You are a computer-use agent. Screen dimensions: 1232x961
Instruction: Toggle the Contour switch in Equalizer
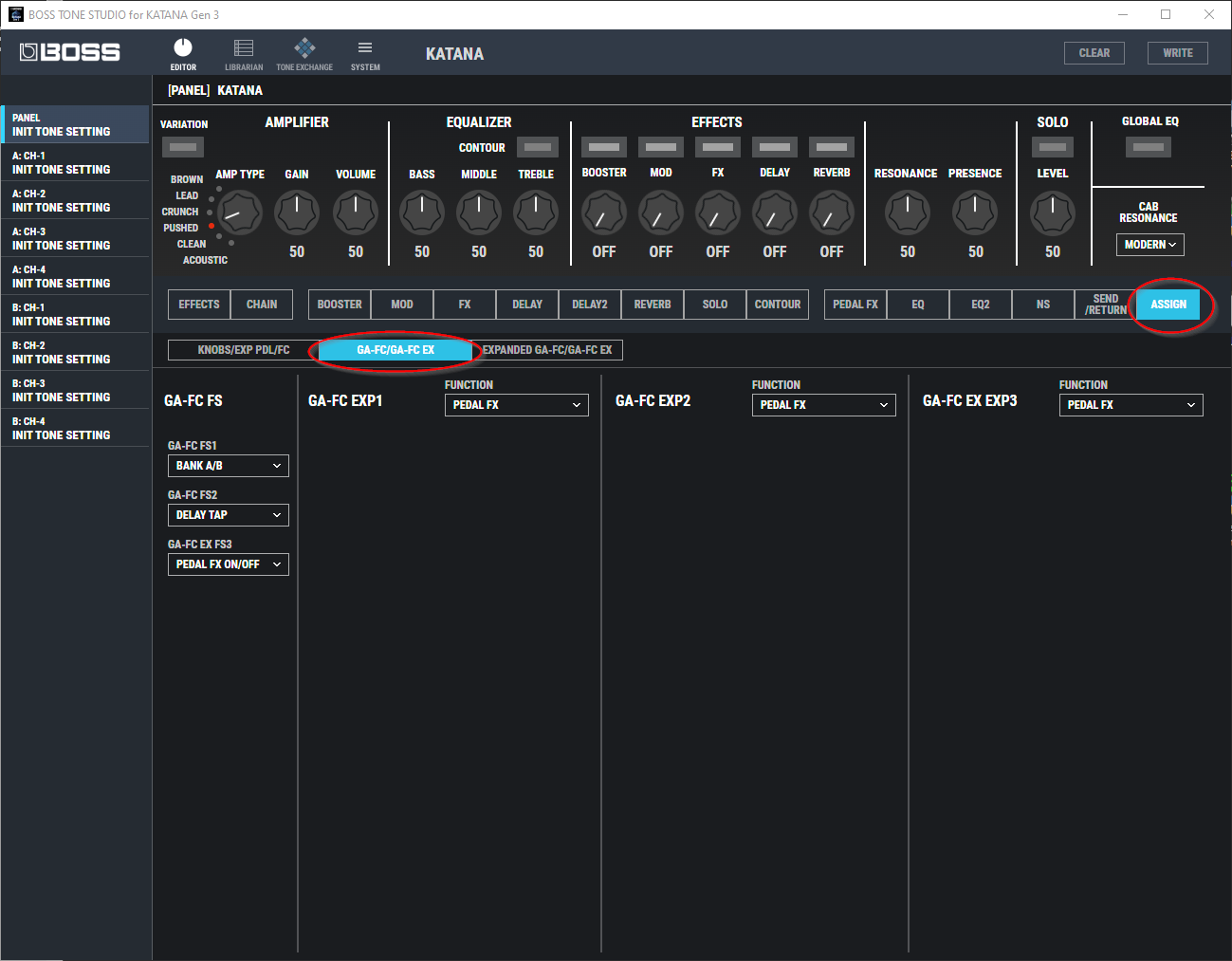(x=538, y=147)
